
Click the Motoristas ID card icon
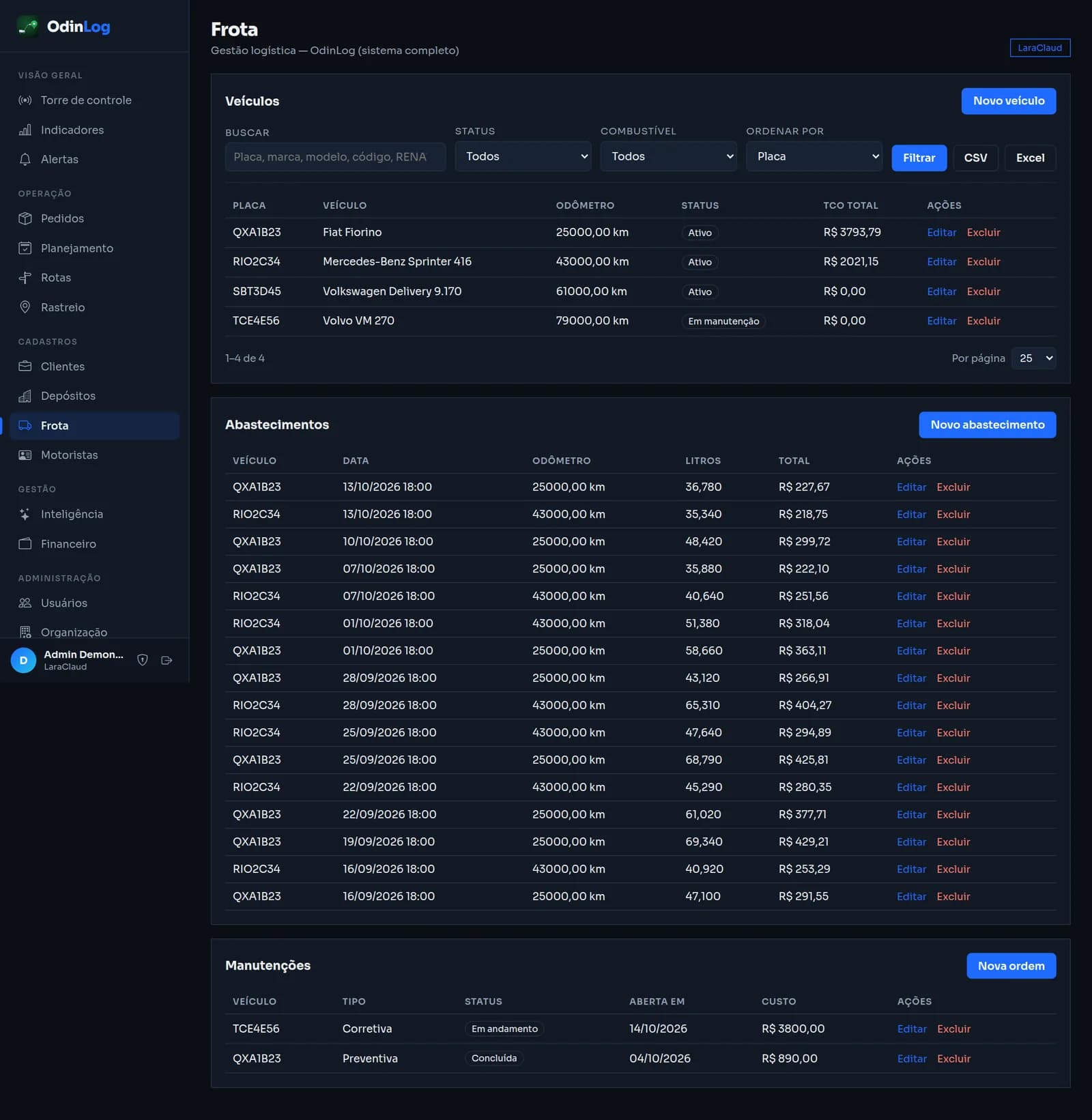tap(25, 455)
